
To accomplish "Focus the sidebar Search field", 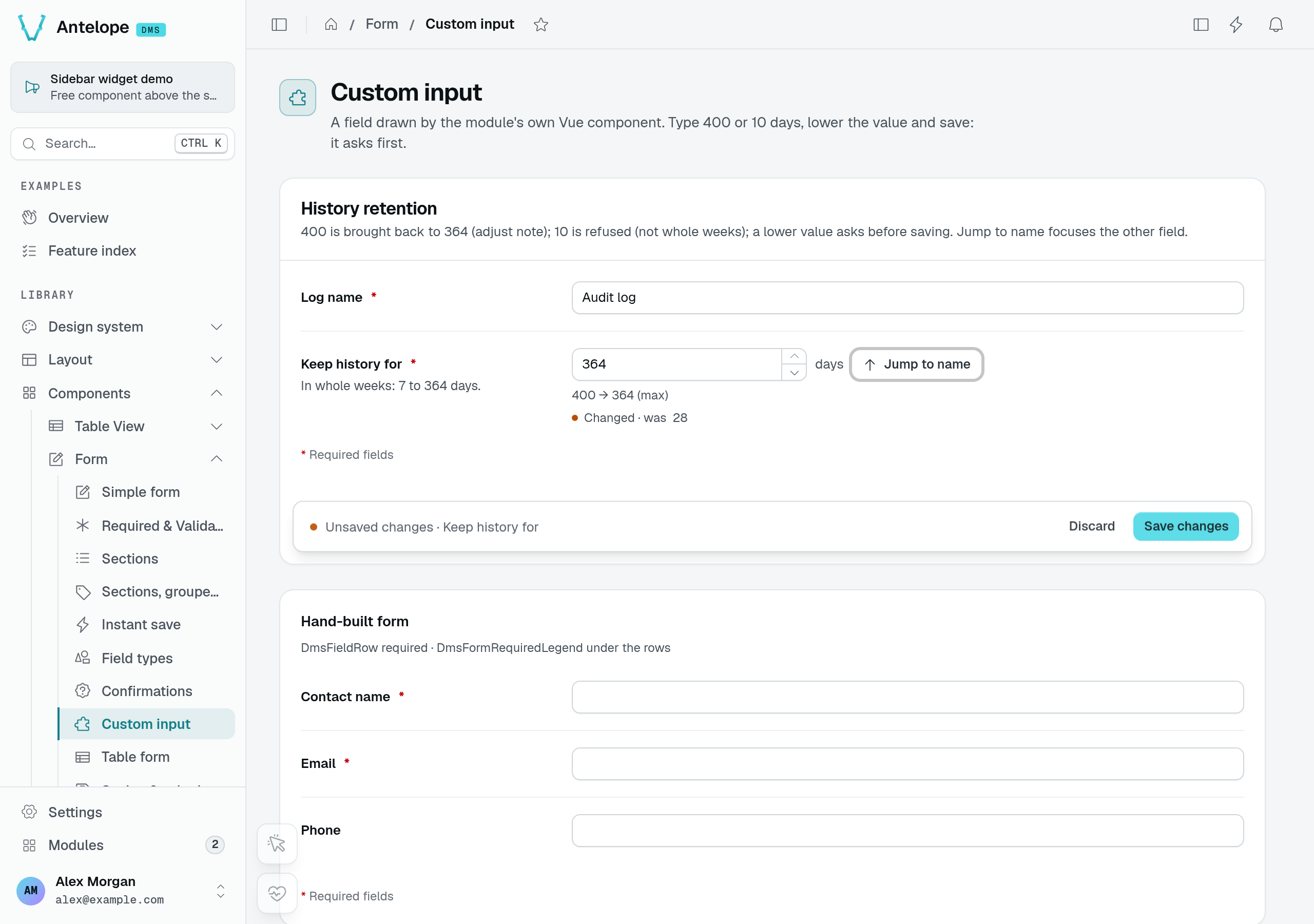I will [123, 143].
